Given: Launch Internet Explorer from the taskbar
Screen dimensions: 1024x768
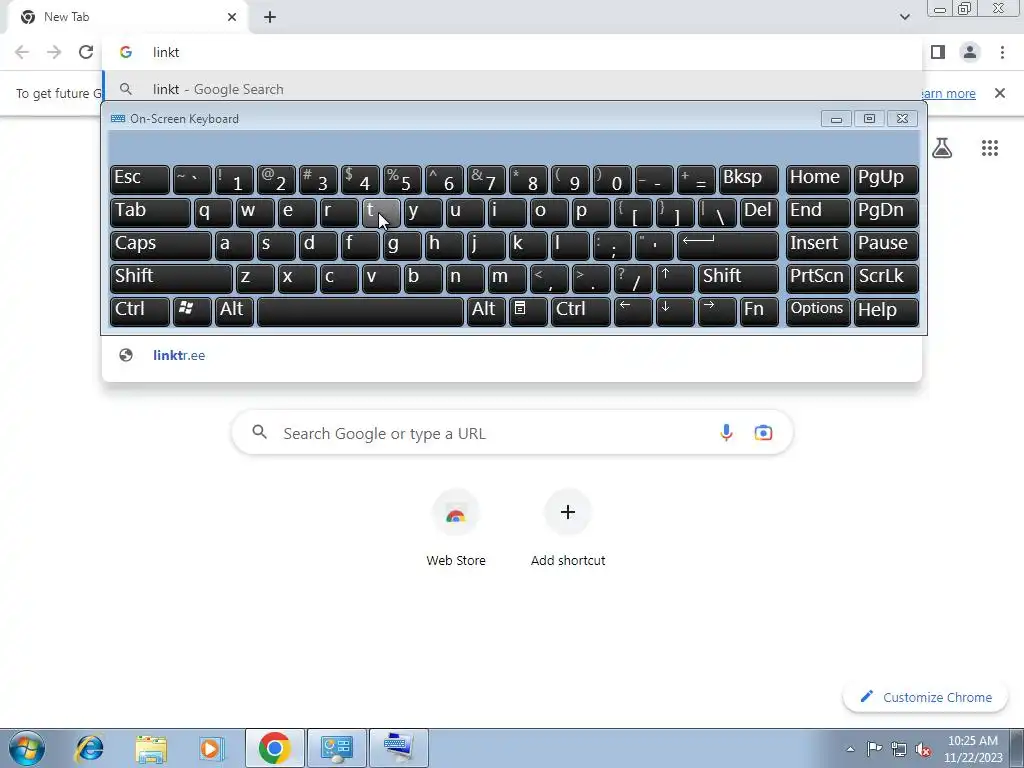Looking at the screenshot, I should (89, 748).
